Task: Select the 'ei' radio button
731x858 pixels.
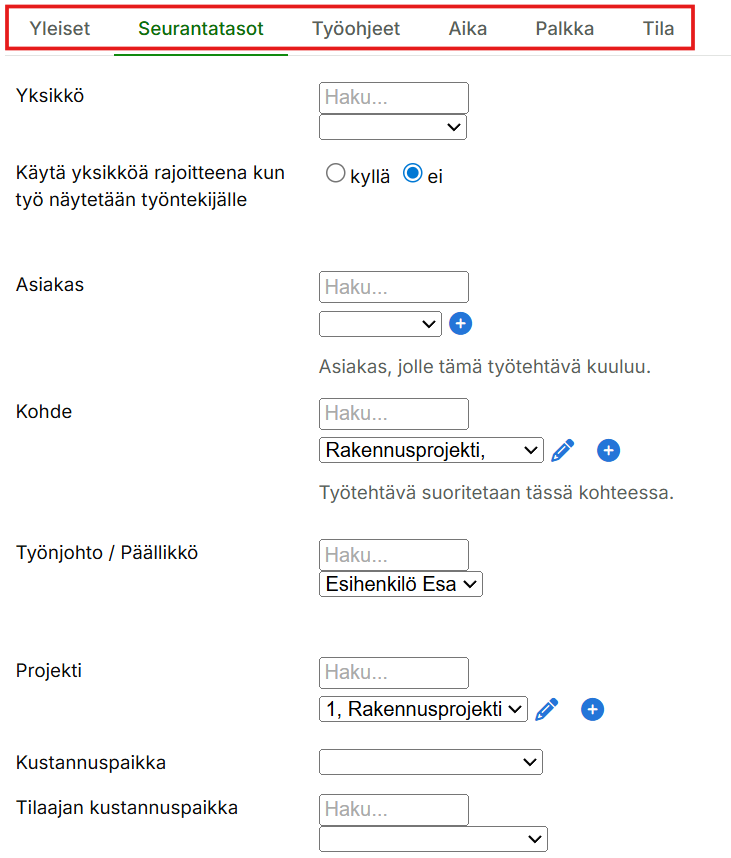Action: (x=412, y=174)
